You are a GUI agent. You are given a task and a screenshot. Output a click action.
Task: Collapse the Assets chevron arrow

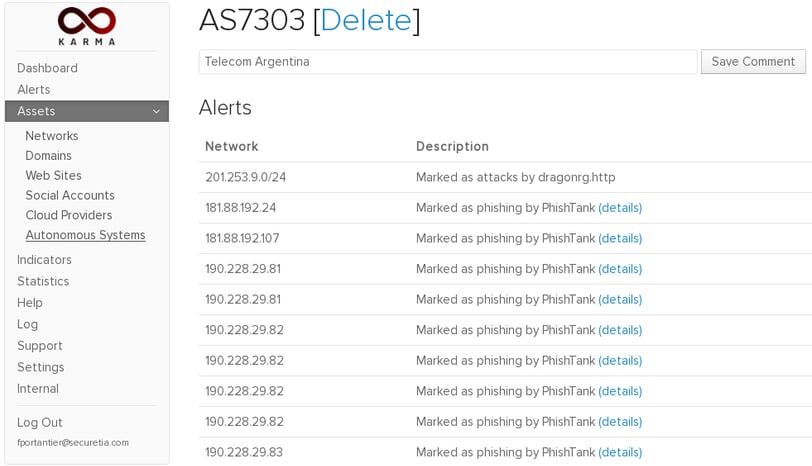(156, 111)
